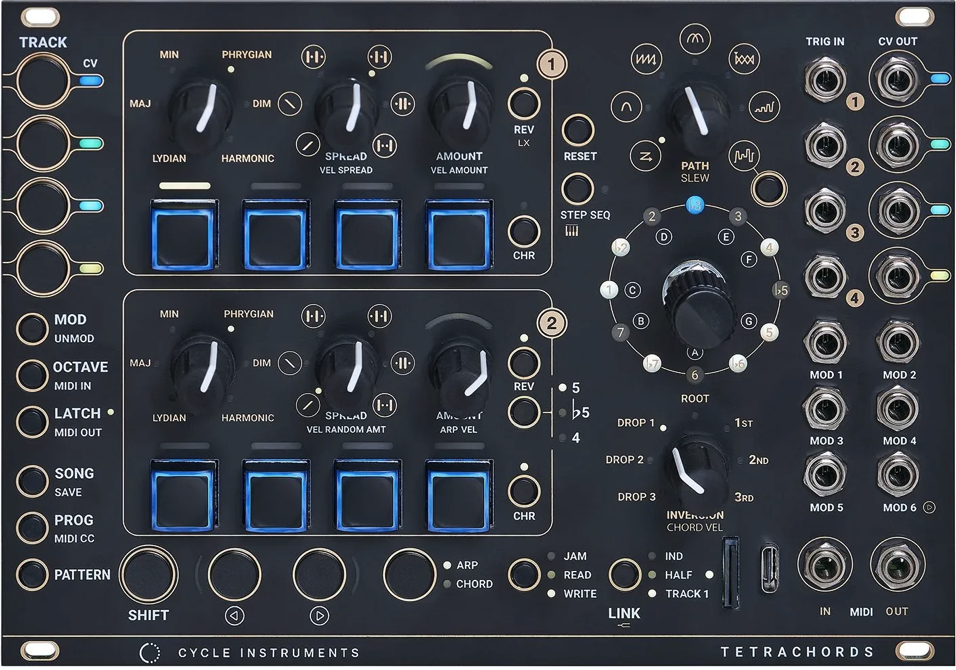Viewport: 956px width, 670px height.
Task: Cycle the LINK mode button
Action: click(625, 574)
